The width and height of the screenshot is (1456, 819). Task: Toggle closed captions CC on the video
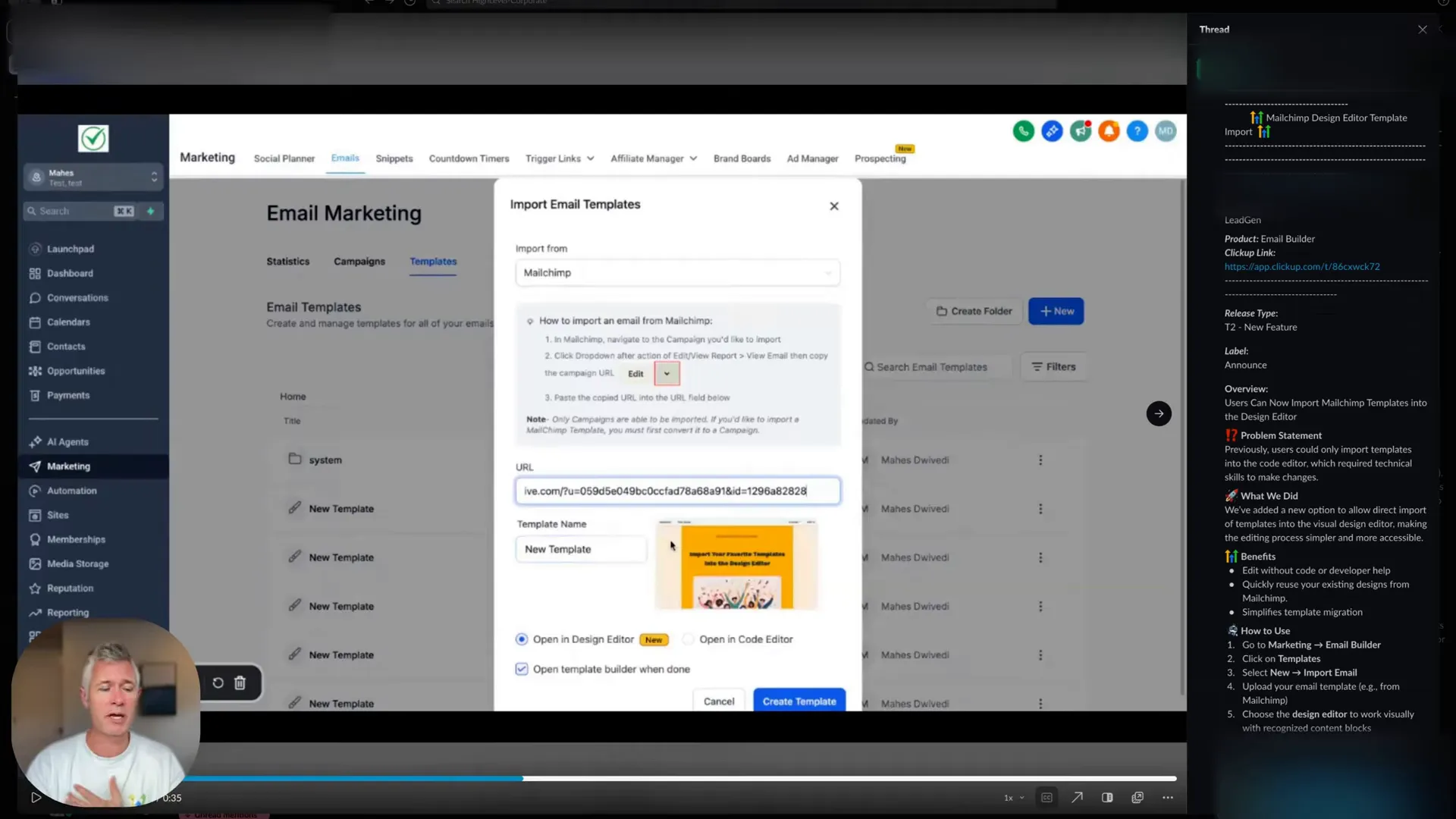click(1046, 798)
